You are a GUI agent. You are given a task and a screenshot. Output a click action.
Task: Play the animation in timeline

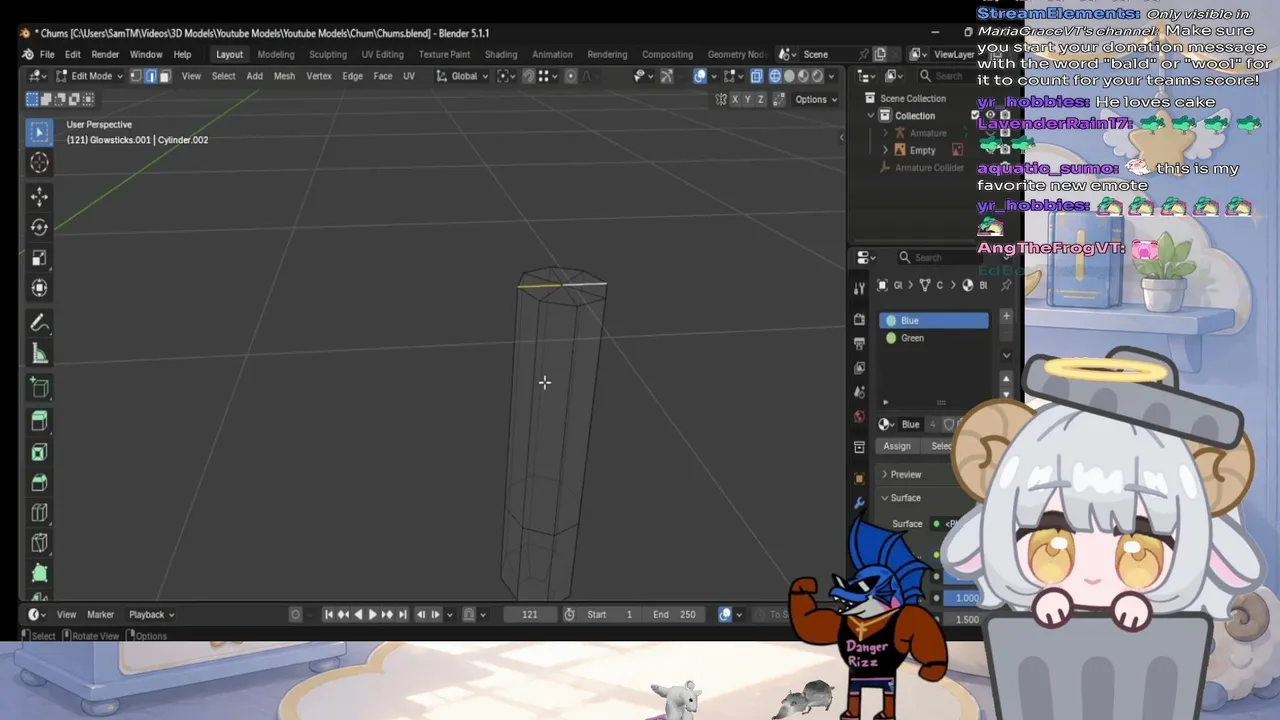point(372,614)
